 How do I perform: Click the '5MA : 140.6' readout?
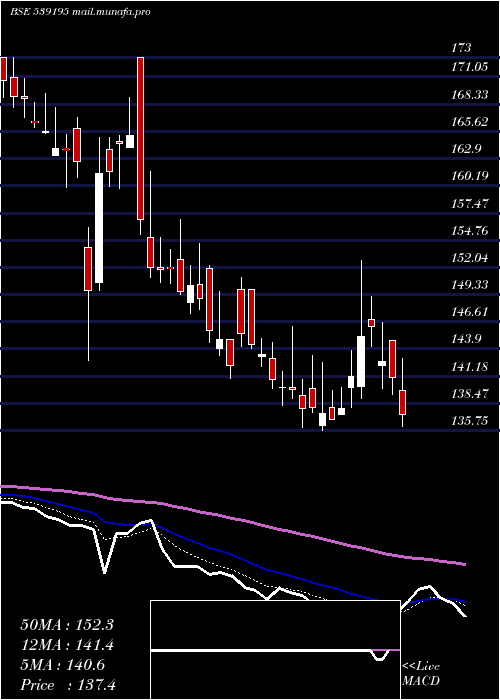[x=62, y=665]
